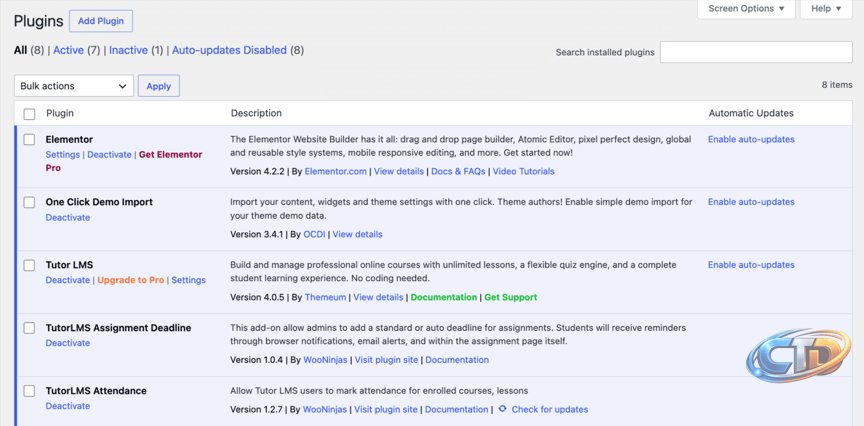Click the Description column header
864x426 pixels.
[x=256, y=113]
